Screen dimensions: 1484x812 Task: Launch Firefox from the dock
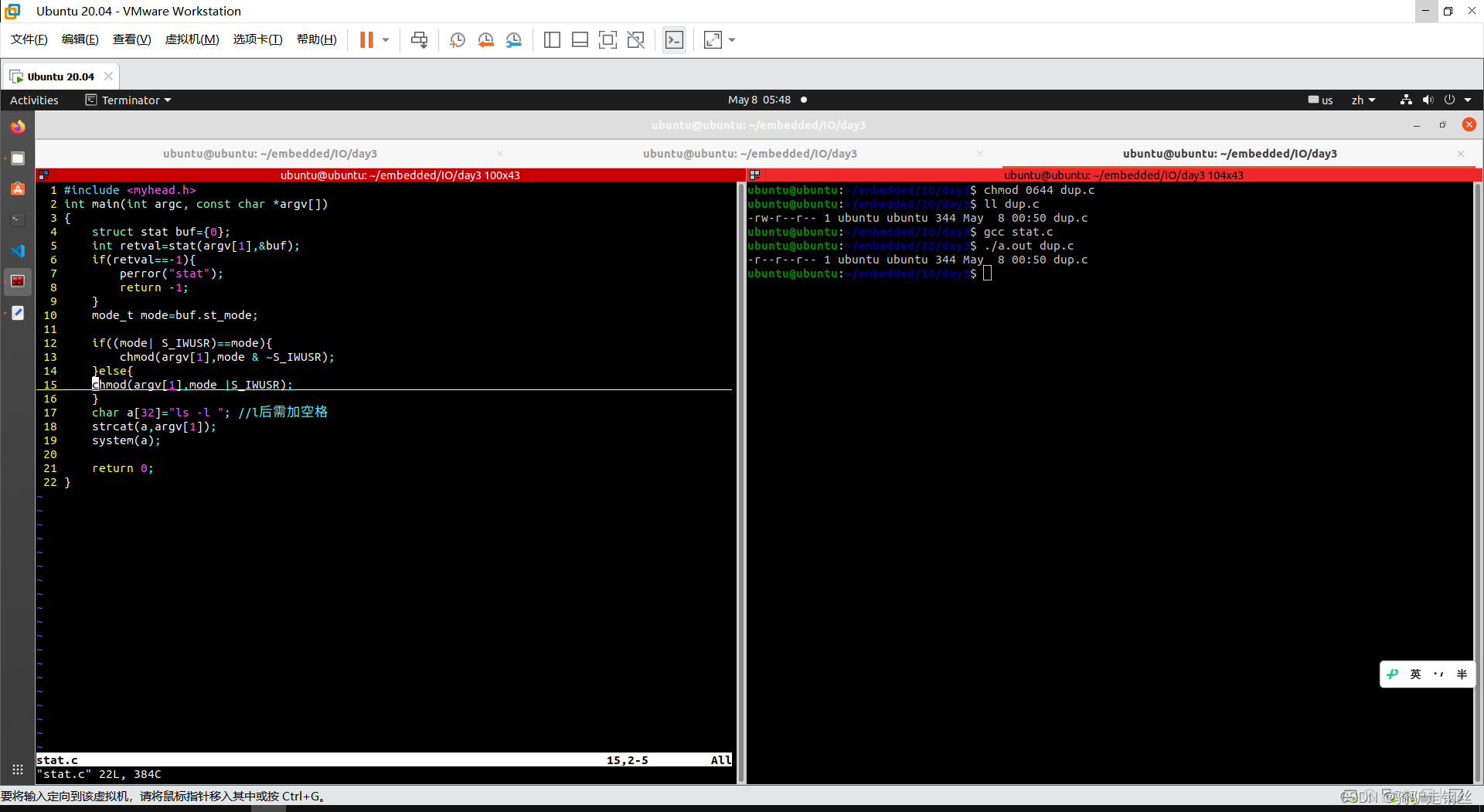[x=18, y=127]
